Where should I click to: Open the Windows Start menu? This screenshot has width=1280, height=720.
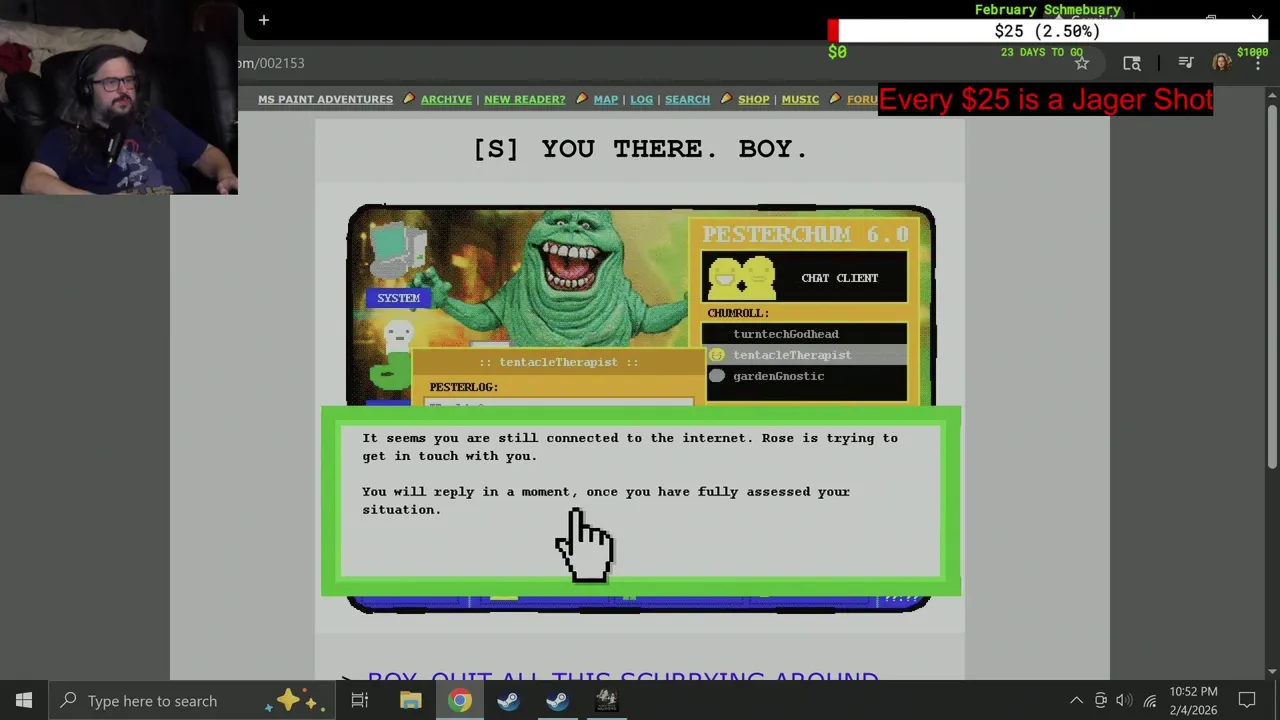pos(24,701)
